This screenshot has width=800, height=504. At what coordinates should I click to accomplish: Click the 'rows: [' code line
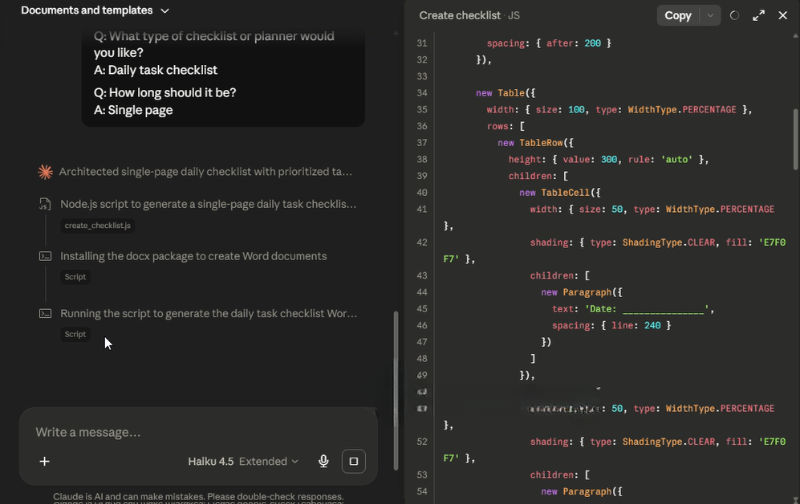pos(505,126)
